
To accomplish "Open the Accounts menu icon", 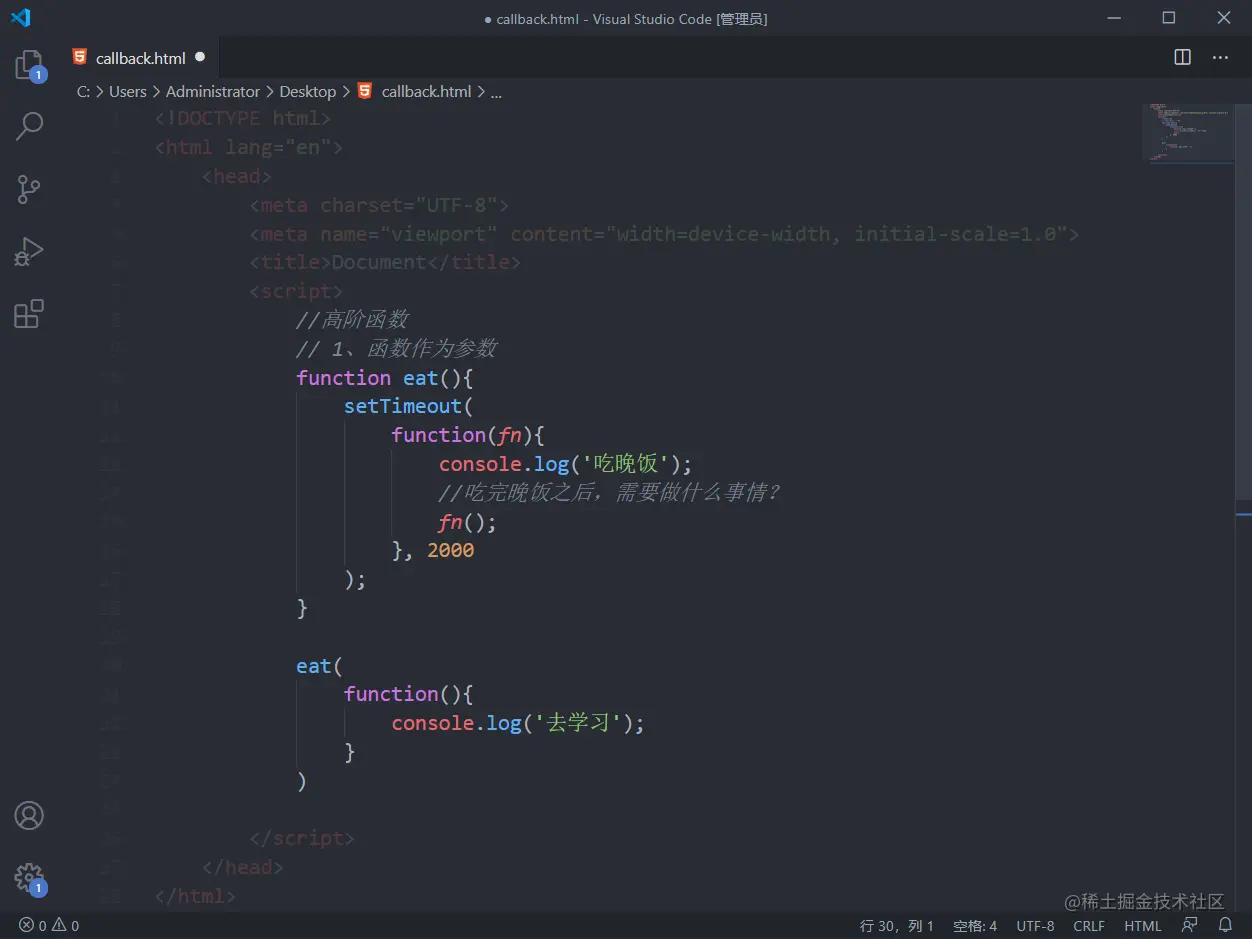I will click(x=29, y=816).
